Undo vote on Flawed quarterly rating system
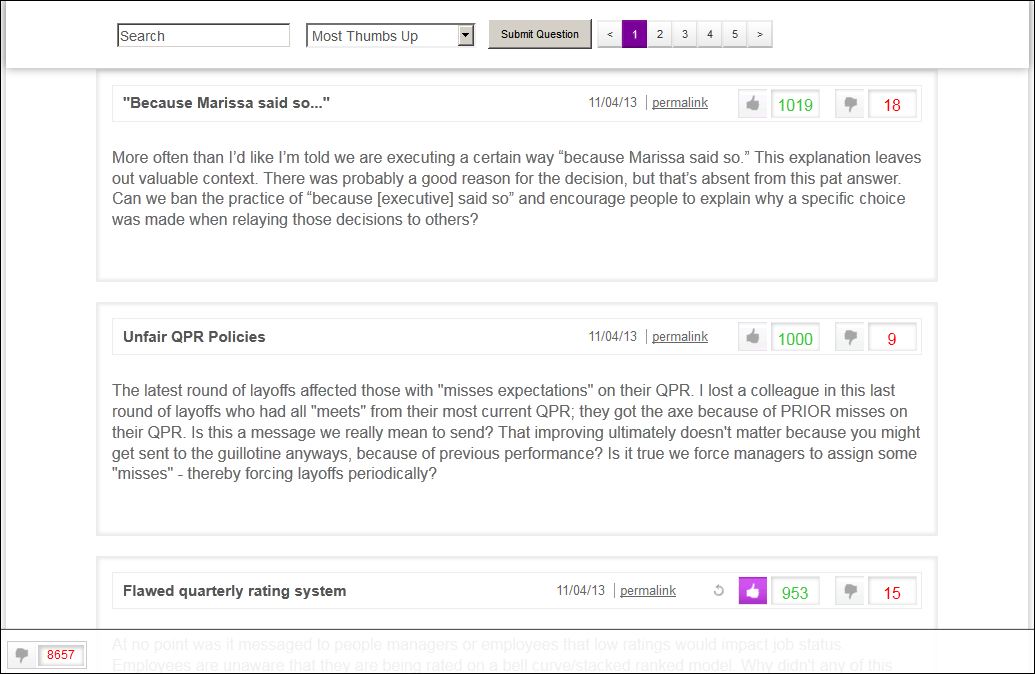 click(719, 591)
